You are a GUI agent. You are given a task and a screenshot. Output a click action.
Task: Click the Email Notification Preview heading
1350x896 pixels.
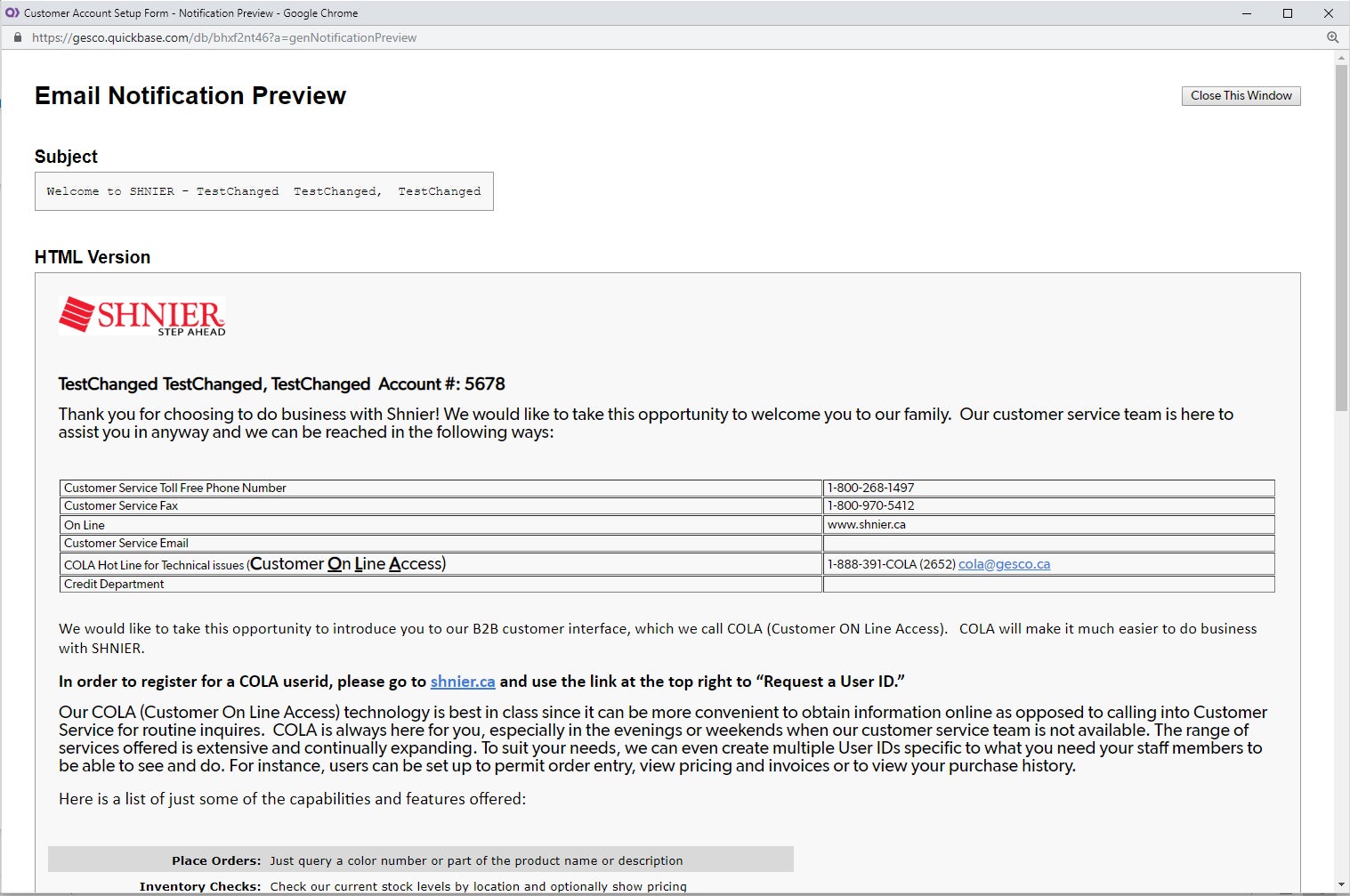click(x=190, y=95)
